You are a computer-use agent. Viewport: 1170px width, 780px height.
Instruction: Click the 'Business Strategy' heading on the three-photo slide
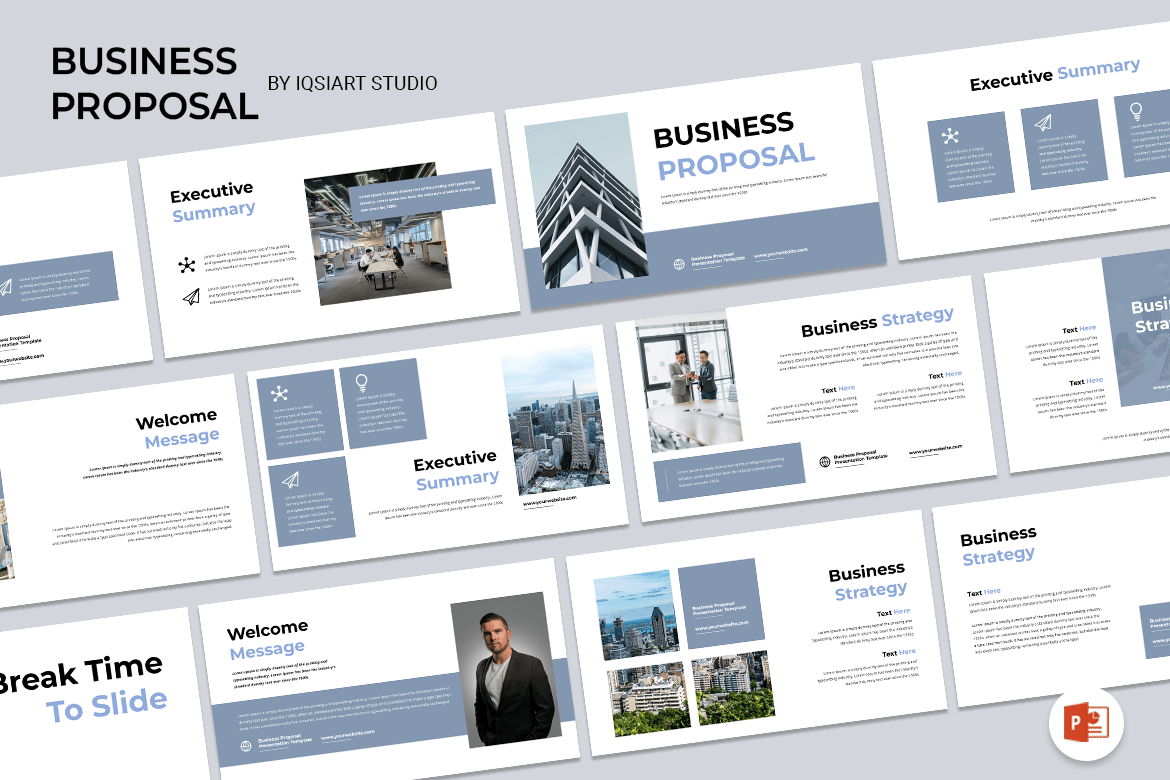click(868, 581)
